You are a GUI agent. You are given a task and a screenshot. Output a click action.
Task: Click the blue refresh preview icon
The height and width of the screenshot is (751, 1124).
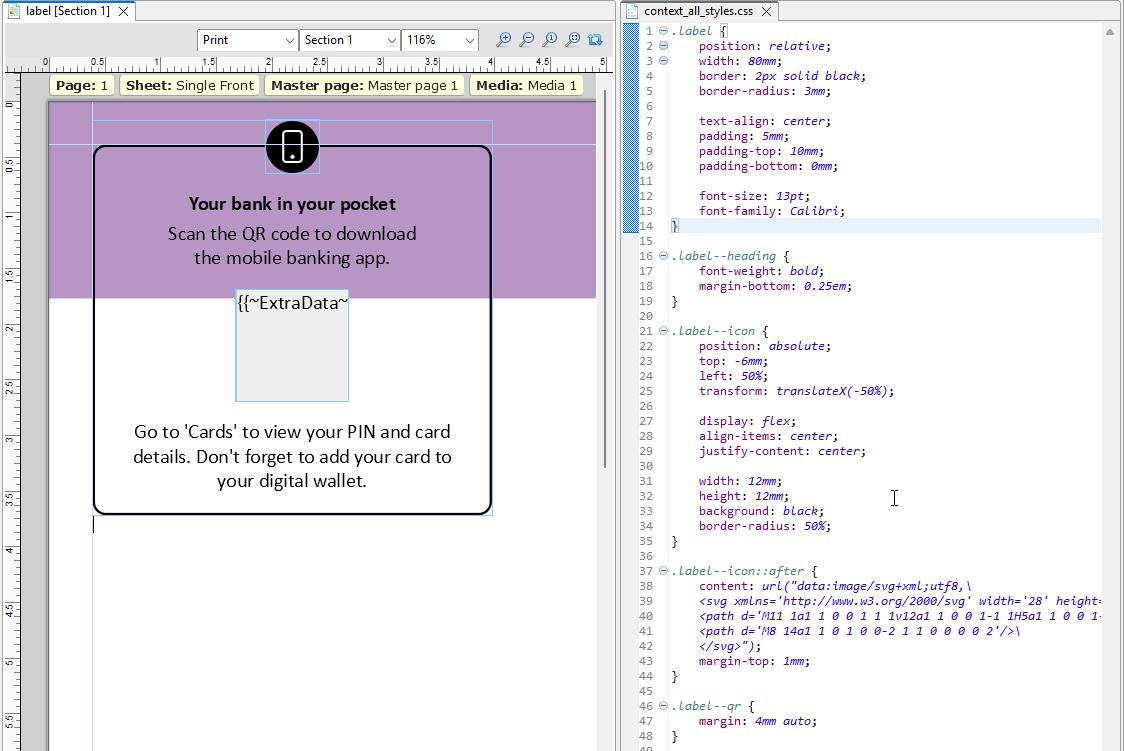click(x=595, y=40)
